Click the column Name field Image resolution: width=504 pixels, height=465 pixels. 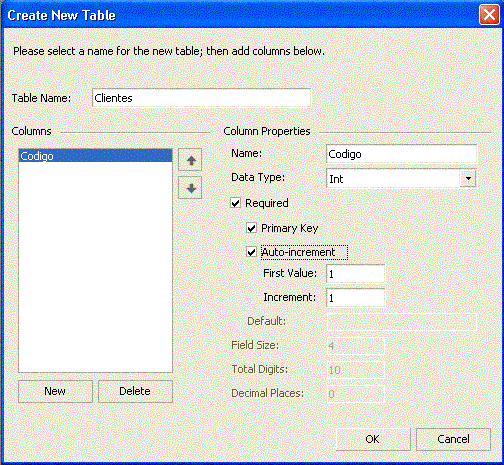401,154
